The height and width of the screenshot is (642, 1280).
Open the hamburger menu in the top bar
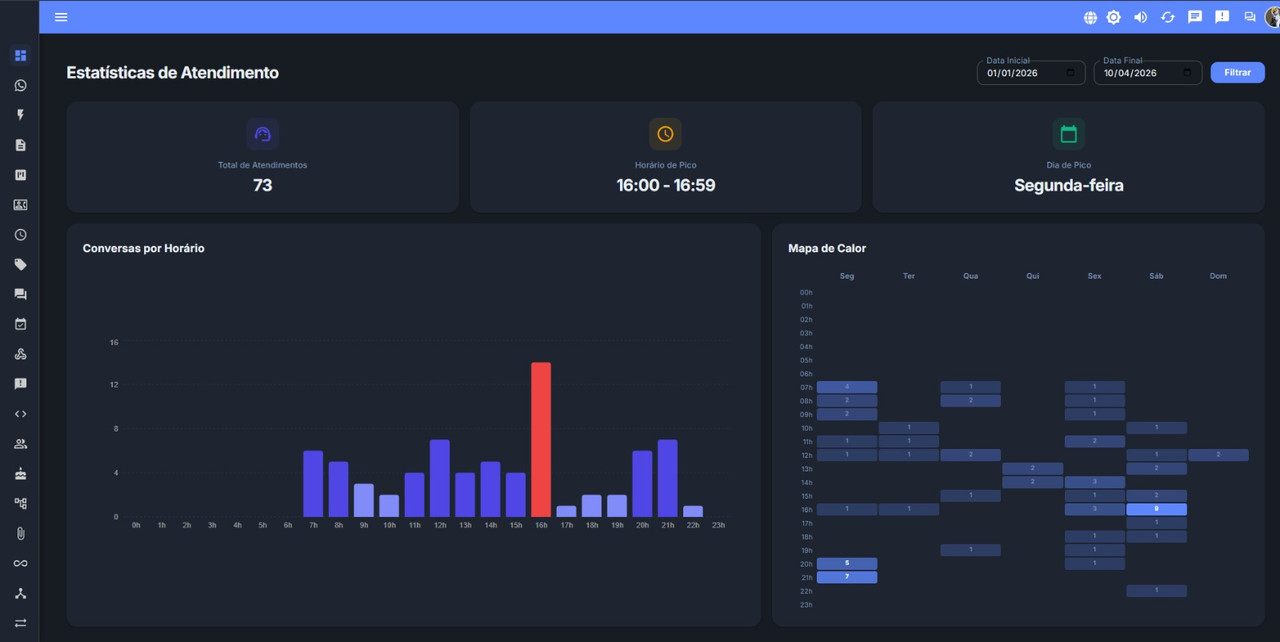[61, 17]
